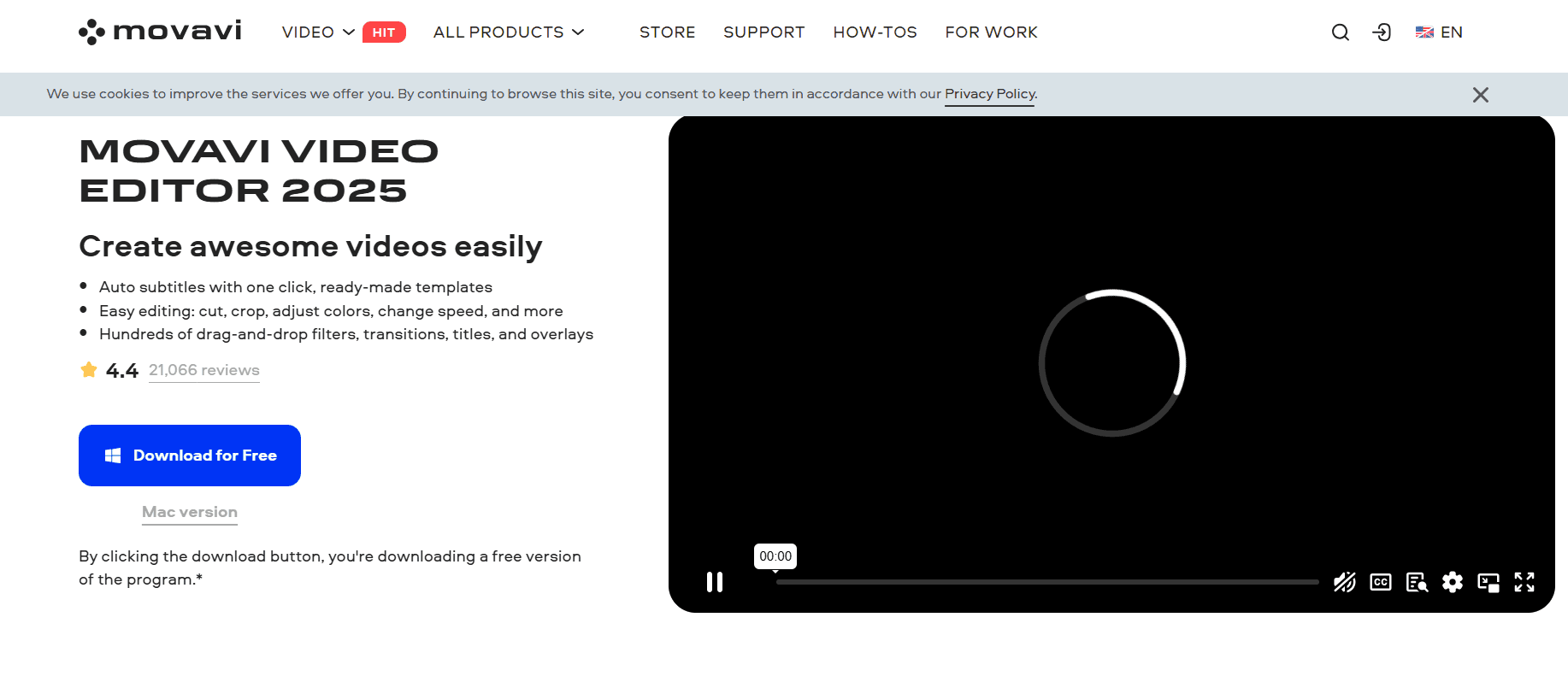Screen dimensions: 1568x682
Task: Toggle closed captions in video player
Action: 1381,582
